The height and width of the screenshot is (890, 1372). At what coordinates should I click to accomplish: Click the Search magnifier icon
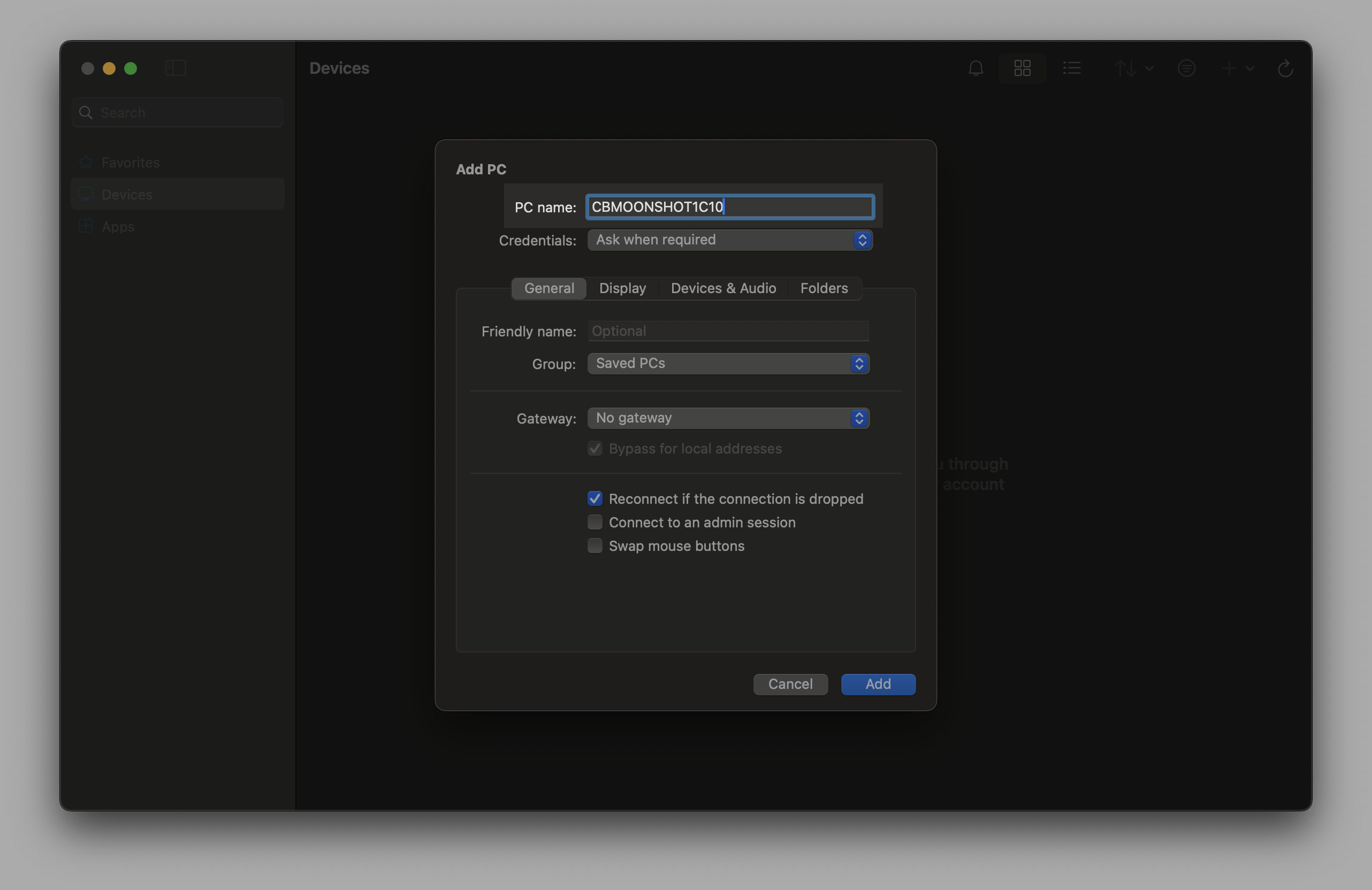click(x=86, y=112)
